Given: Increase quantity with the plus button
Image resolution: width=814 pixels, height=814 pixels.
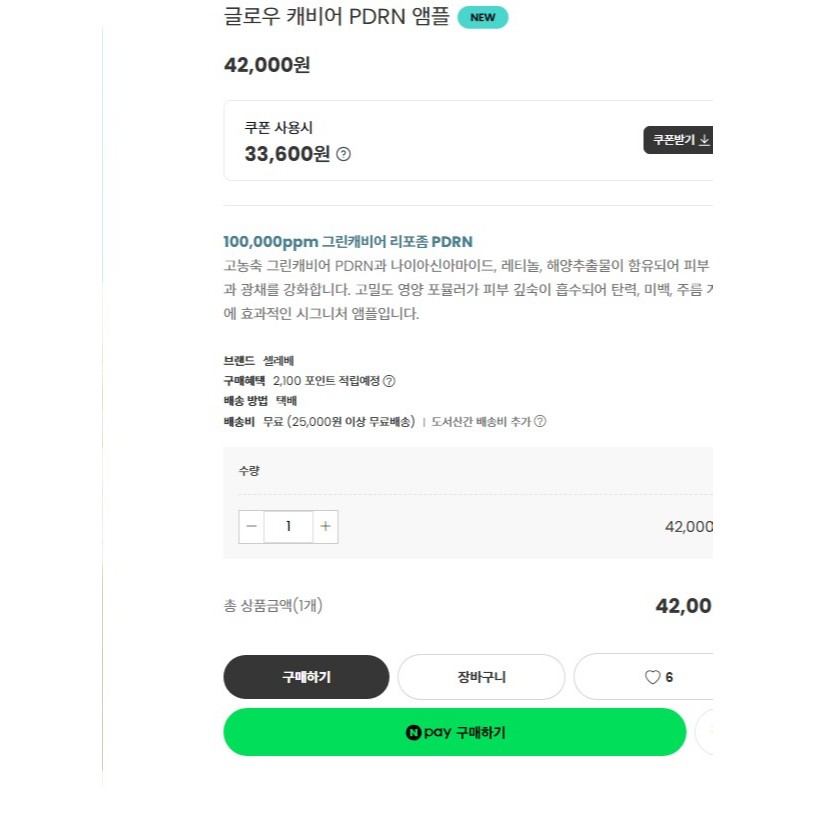Looking at the screenshot, I should tap(325, 526).
